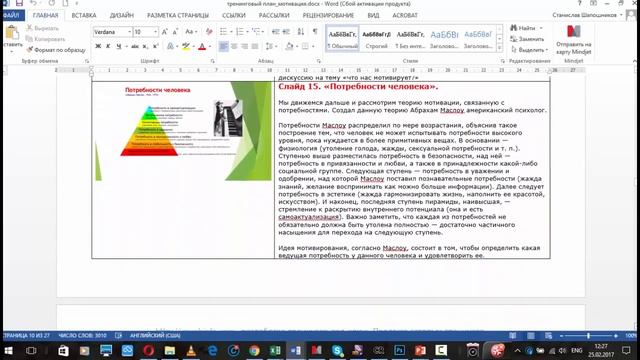Open the font color dropdown arrow
This screenshot has height=360, width=640.
point(210,47)
